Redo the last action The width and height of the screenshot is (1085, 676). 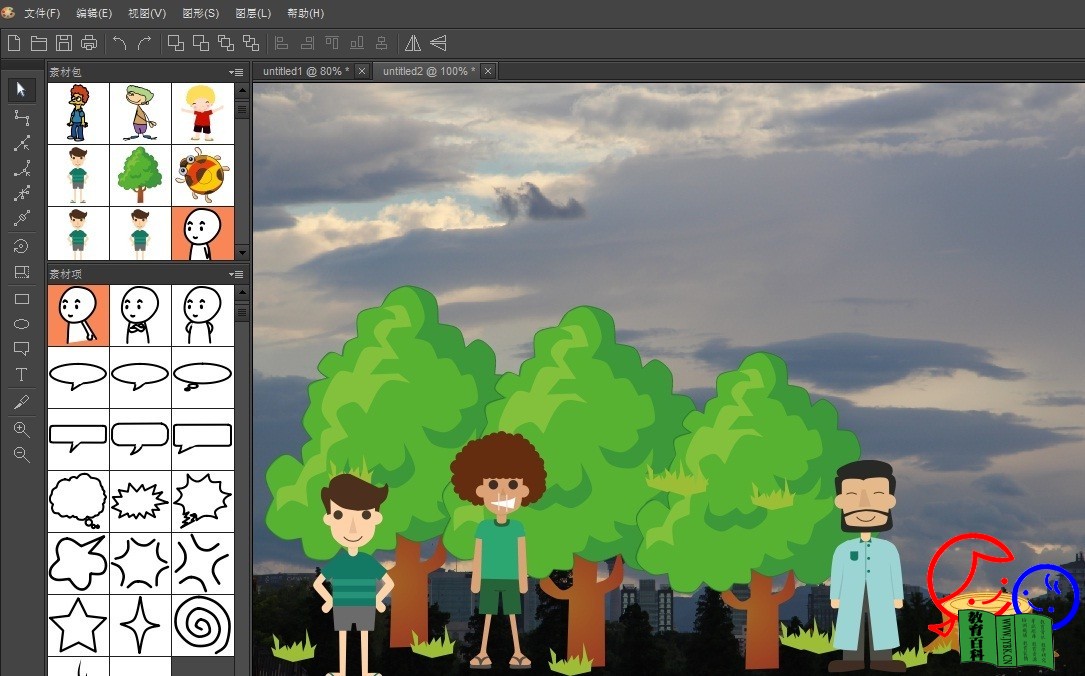144,44
